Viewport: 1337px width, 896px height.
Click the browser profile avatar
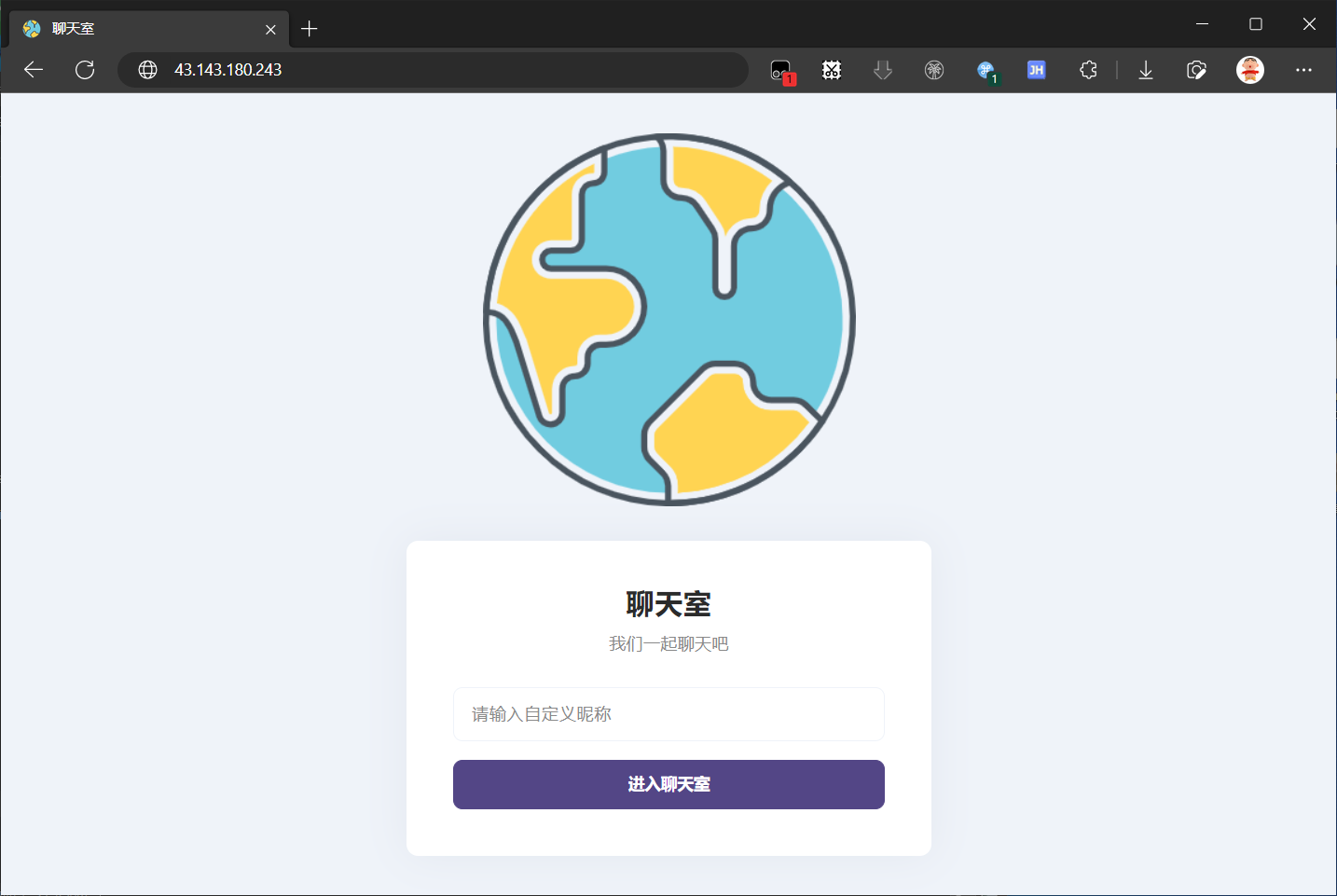click(x=1249, y=69)
